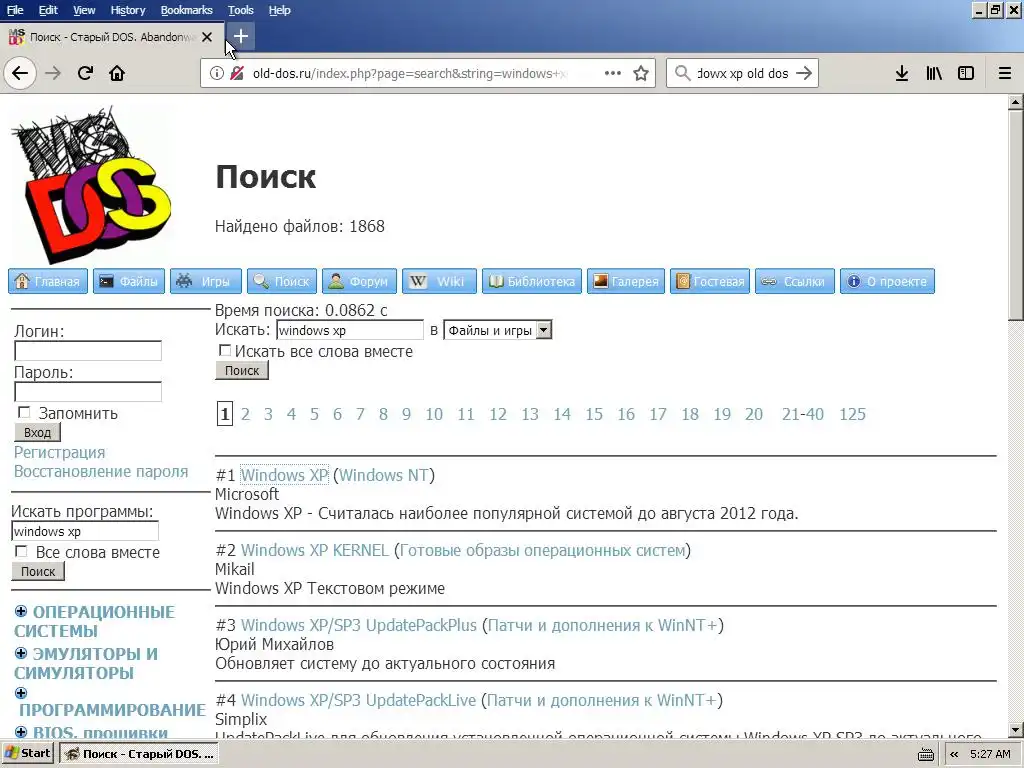Click the page vertical scrollbar thumb
Image resolution: width=1024 pixels, height=768 pixels.
coord(1016,215)
